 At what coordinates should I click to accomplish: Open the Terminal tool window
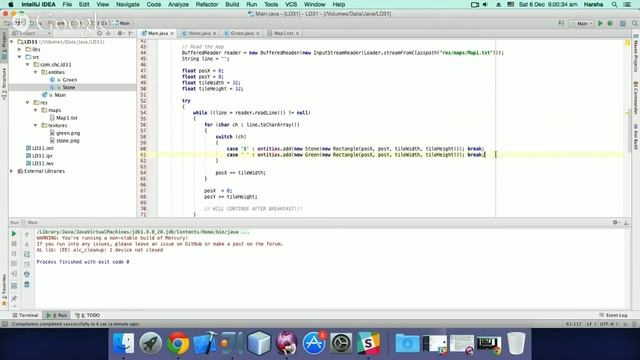25,315
